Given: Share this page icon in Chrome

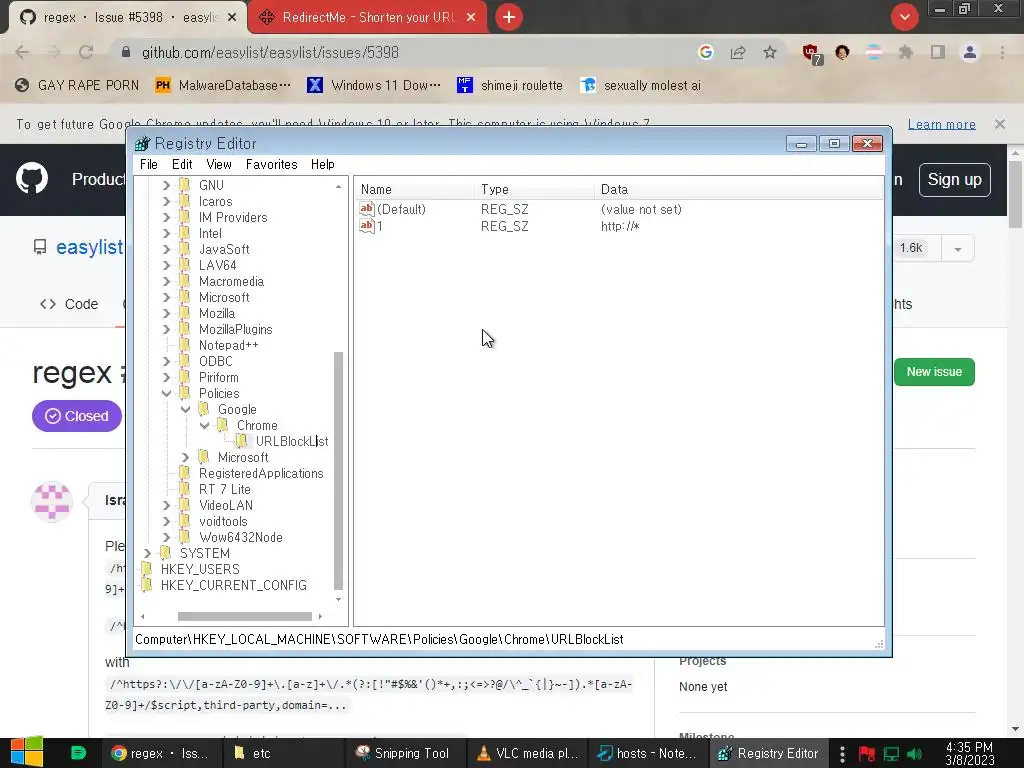Looking at the screenshot, I should pos(738,52).
